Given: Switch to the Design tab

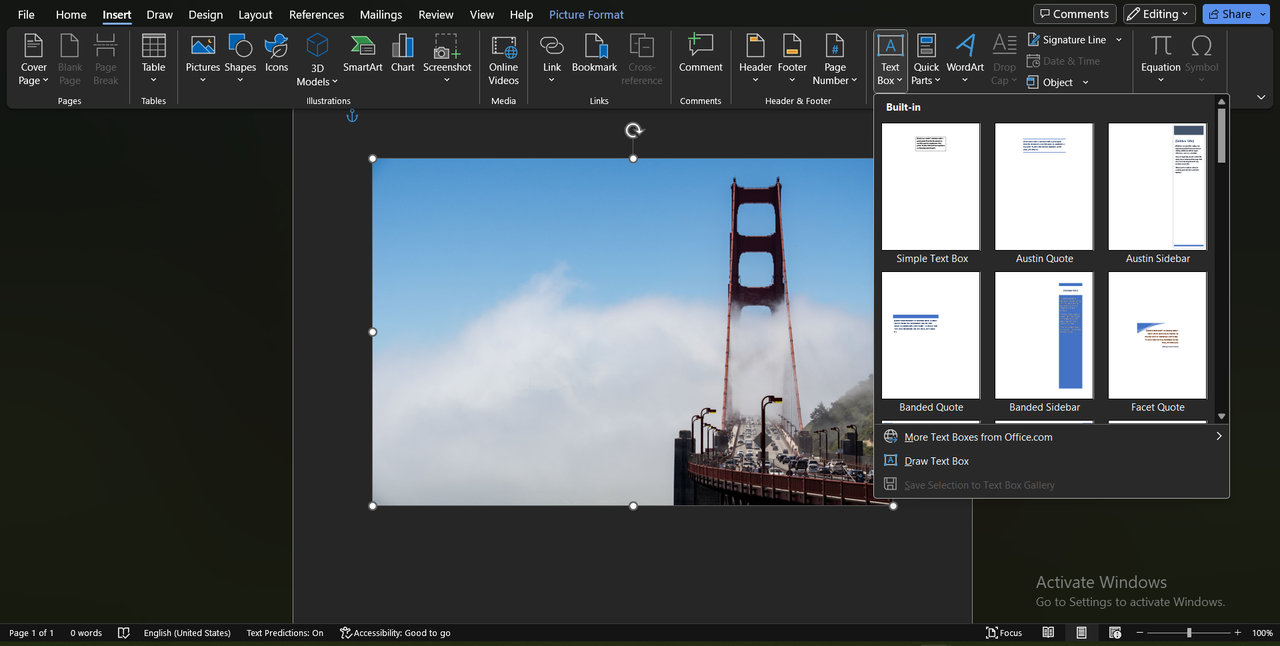Looking at the screenshot, I should 206,15.
